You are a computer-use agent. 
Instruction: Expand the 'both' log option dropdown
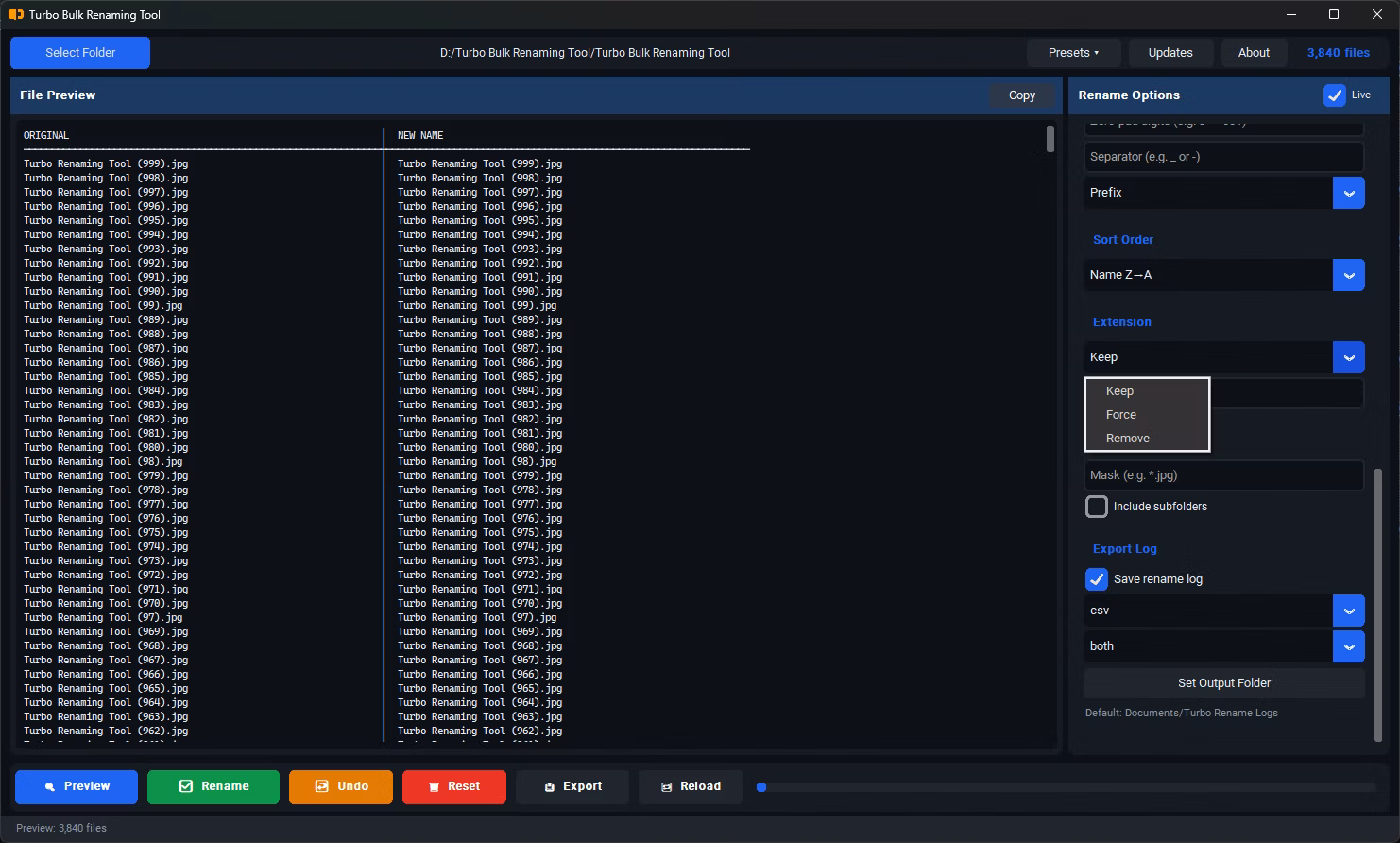(x=1349, y=646)
